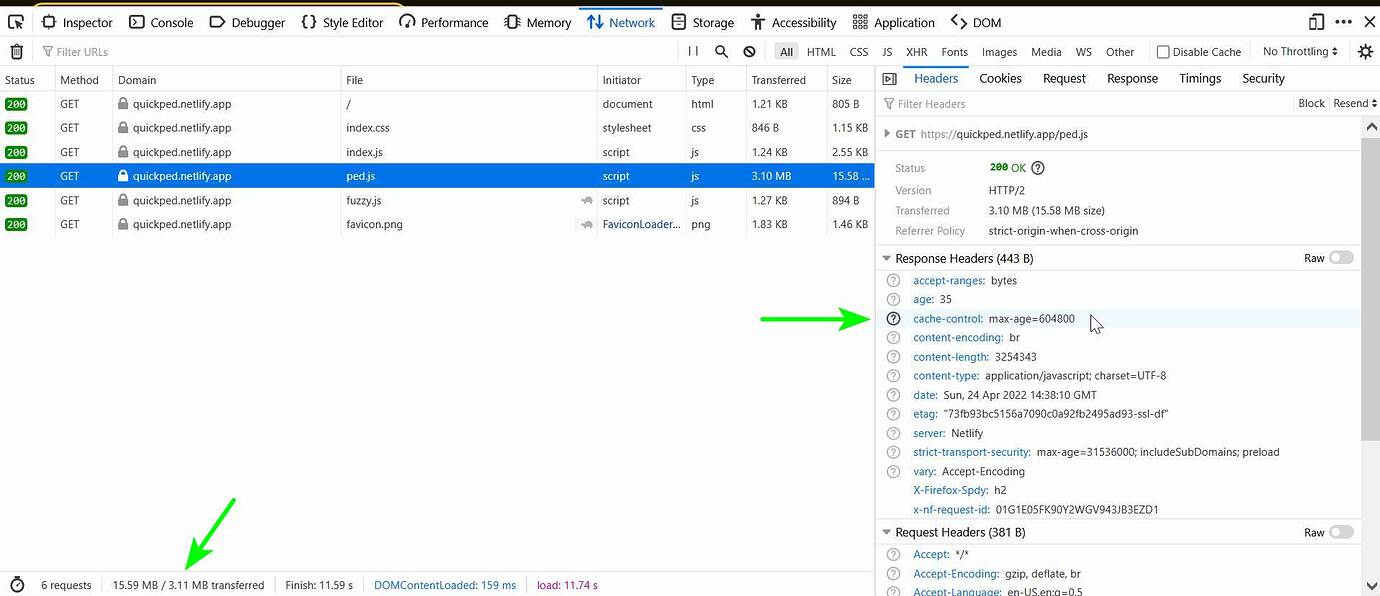1380x596 pixels.
Task: Filter requests by Images type
Action: click(999, 52)
